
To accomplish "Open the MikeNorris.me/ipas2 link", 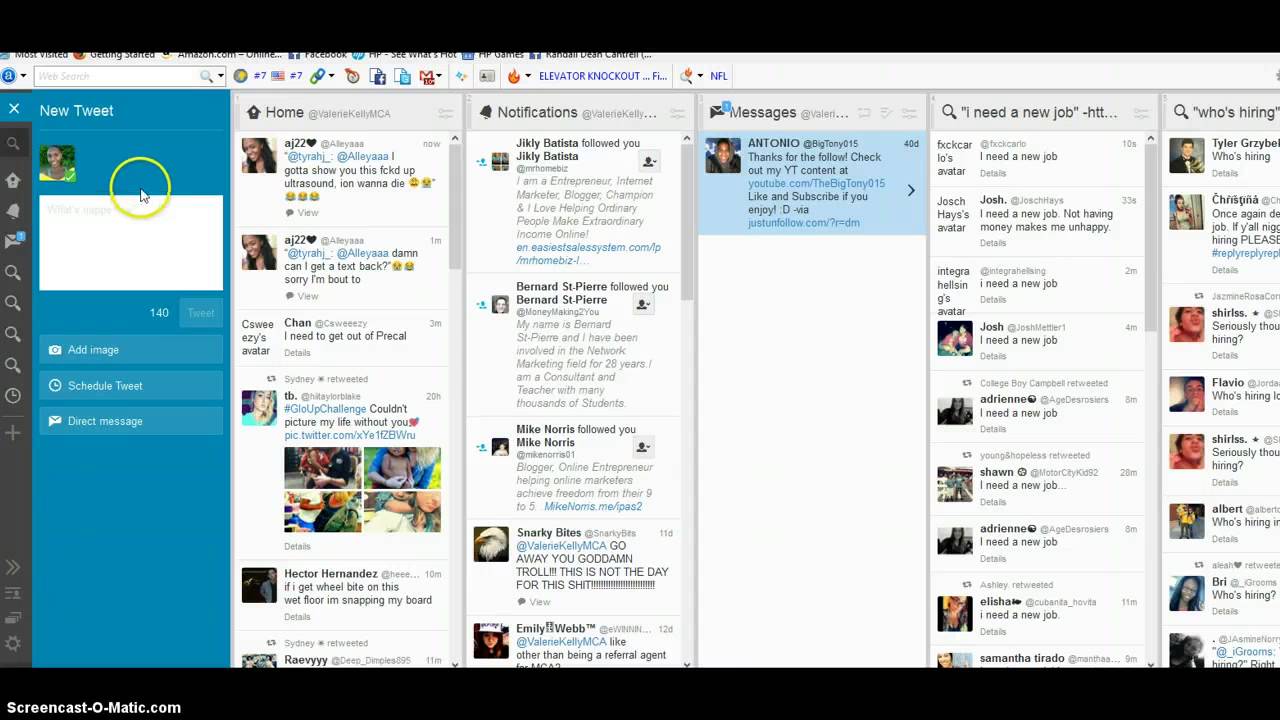I will click(593, 507).
